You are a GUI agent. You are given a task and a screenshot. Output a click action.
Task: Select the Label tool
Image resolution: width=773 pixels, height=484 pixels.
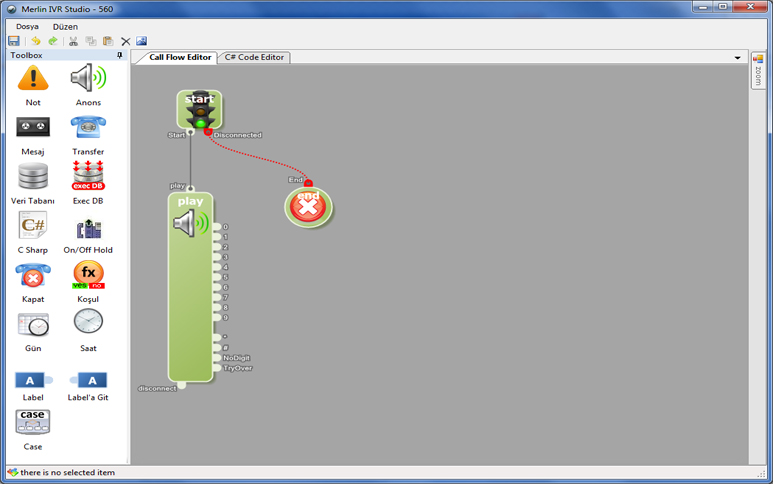click(x=33, y=387)
